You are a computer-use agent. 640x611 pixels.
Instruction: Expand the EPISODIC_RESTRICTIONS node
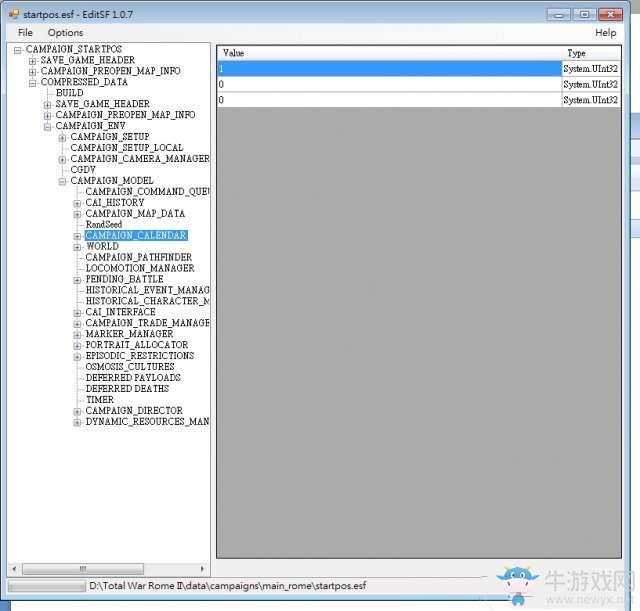[x=77, y=357]
